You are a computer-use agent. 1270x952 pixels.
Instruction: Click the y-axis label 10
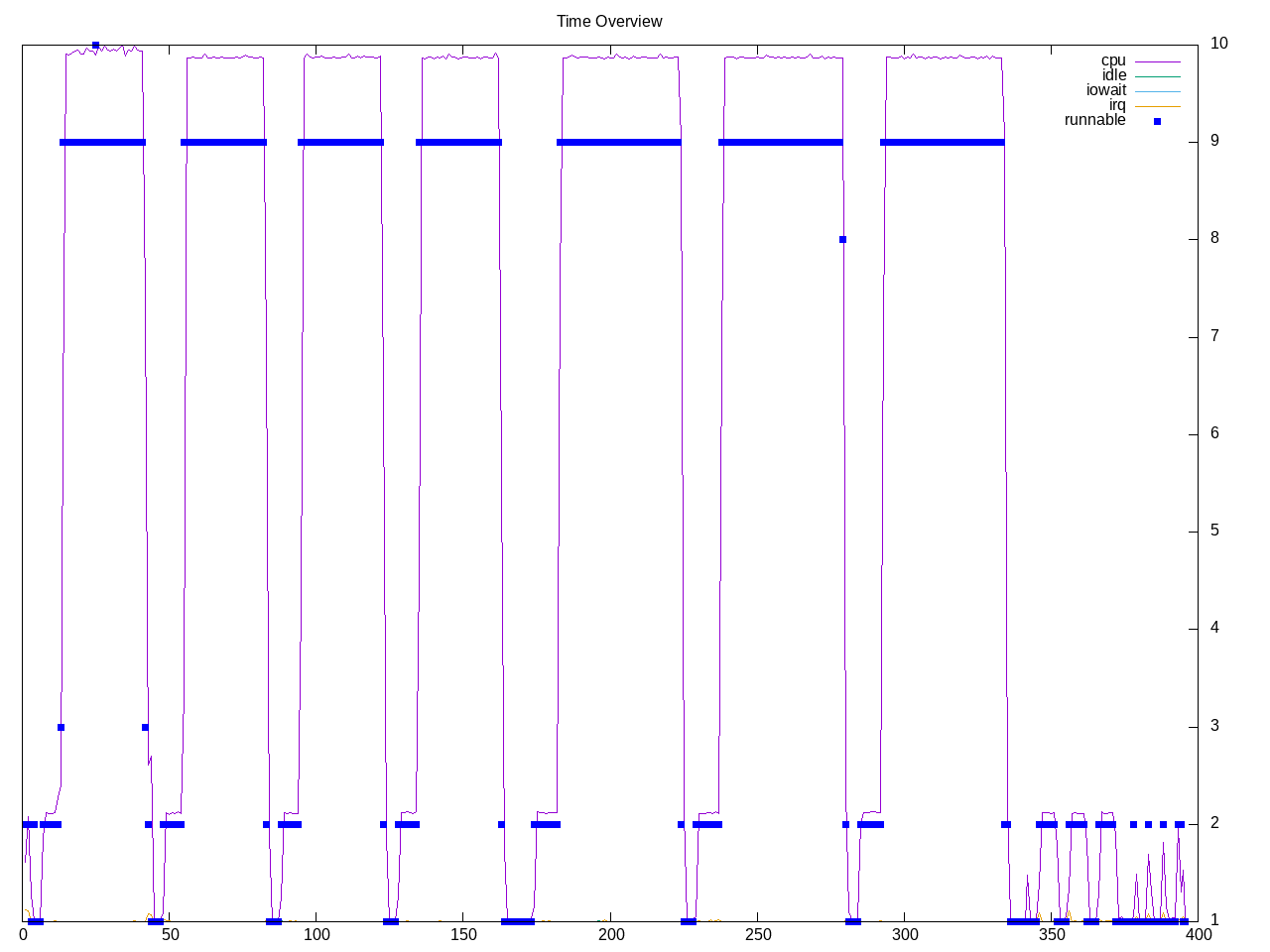(x=1218, y=43)
